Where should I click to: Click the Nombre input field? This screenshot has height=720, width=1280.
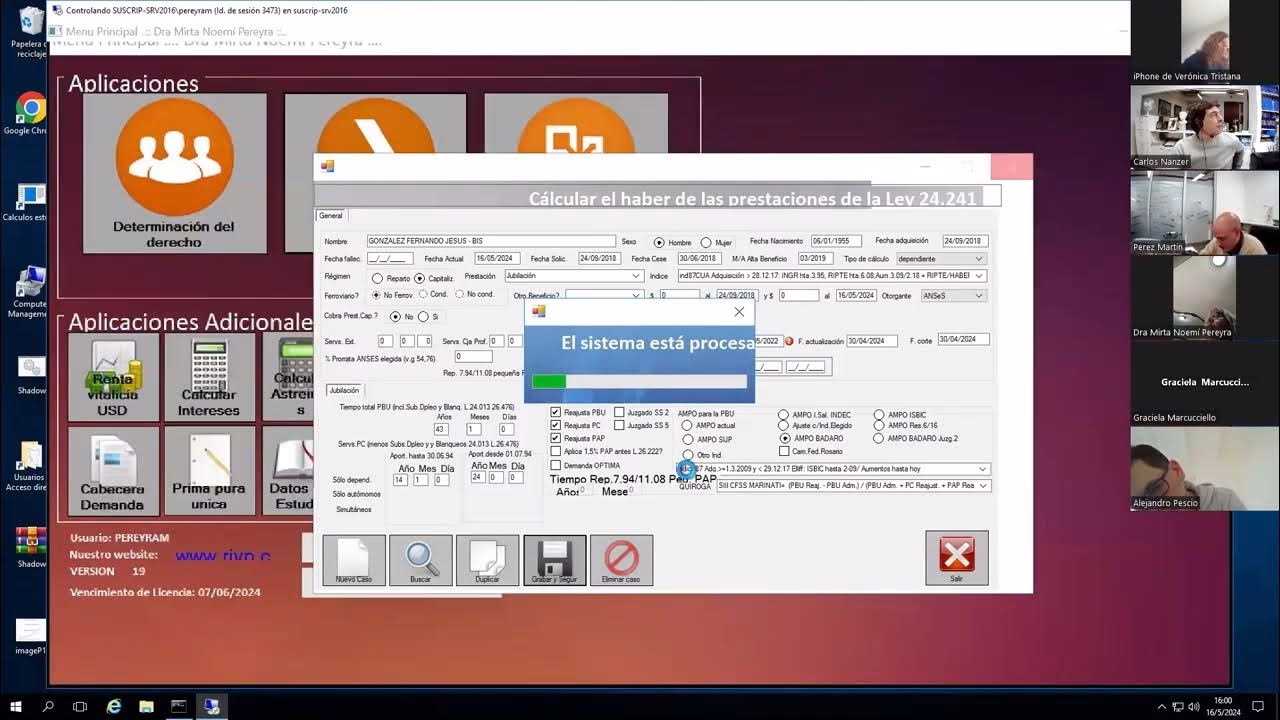490,241
